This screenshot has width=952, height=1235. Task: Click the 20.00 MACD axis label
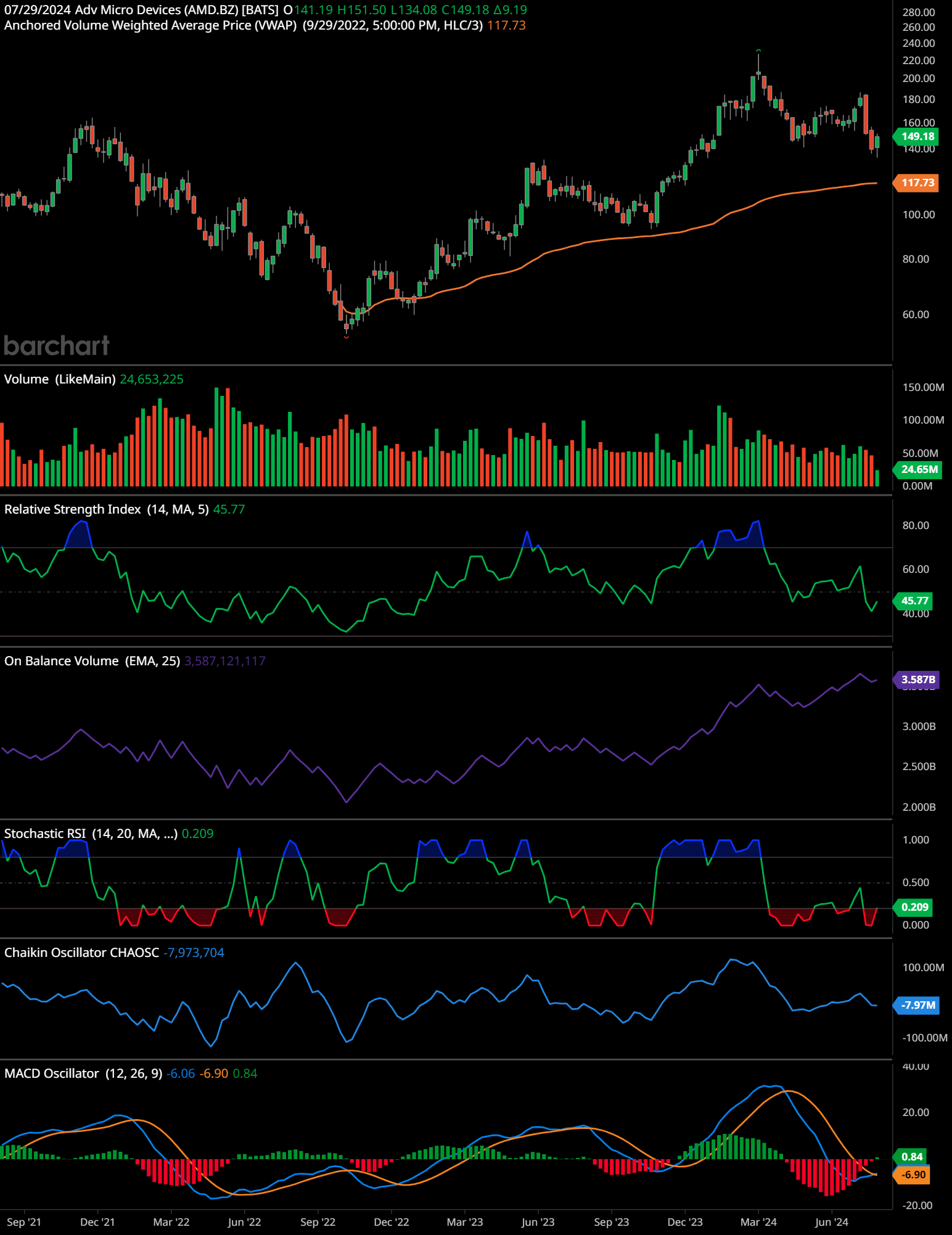(916, 1112)
